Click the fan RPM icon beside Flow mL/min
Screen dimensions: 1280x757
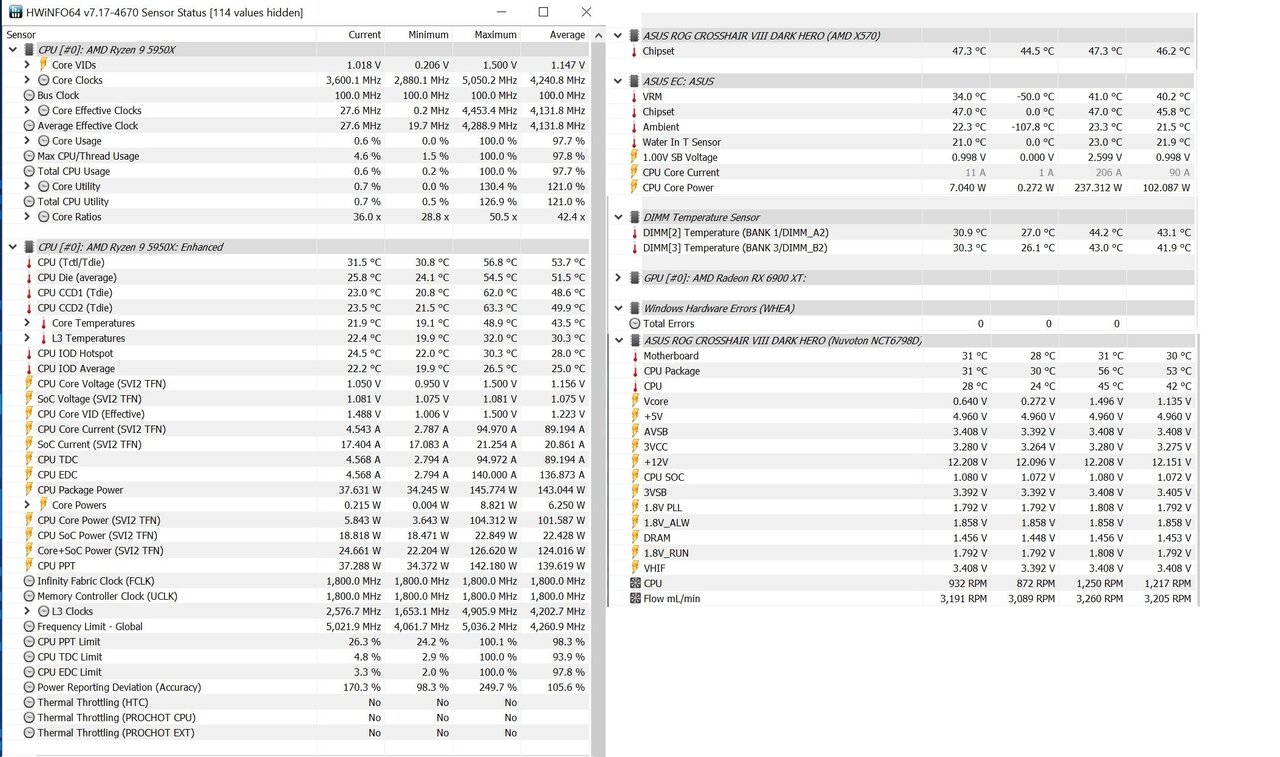pos(636,598)
